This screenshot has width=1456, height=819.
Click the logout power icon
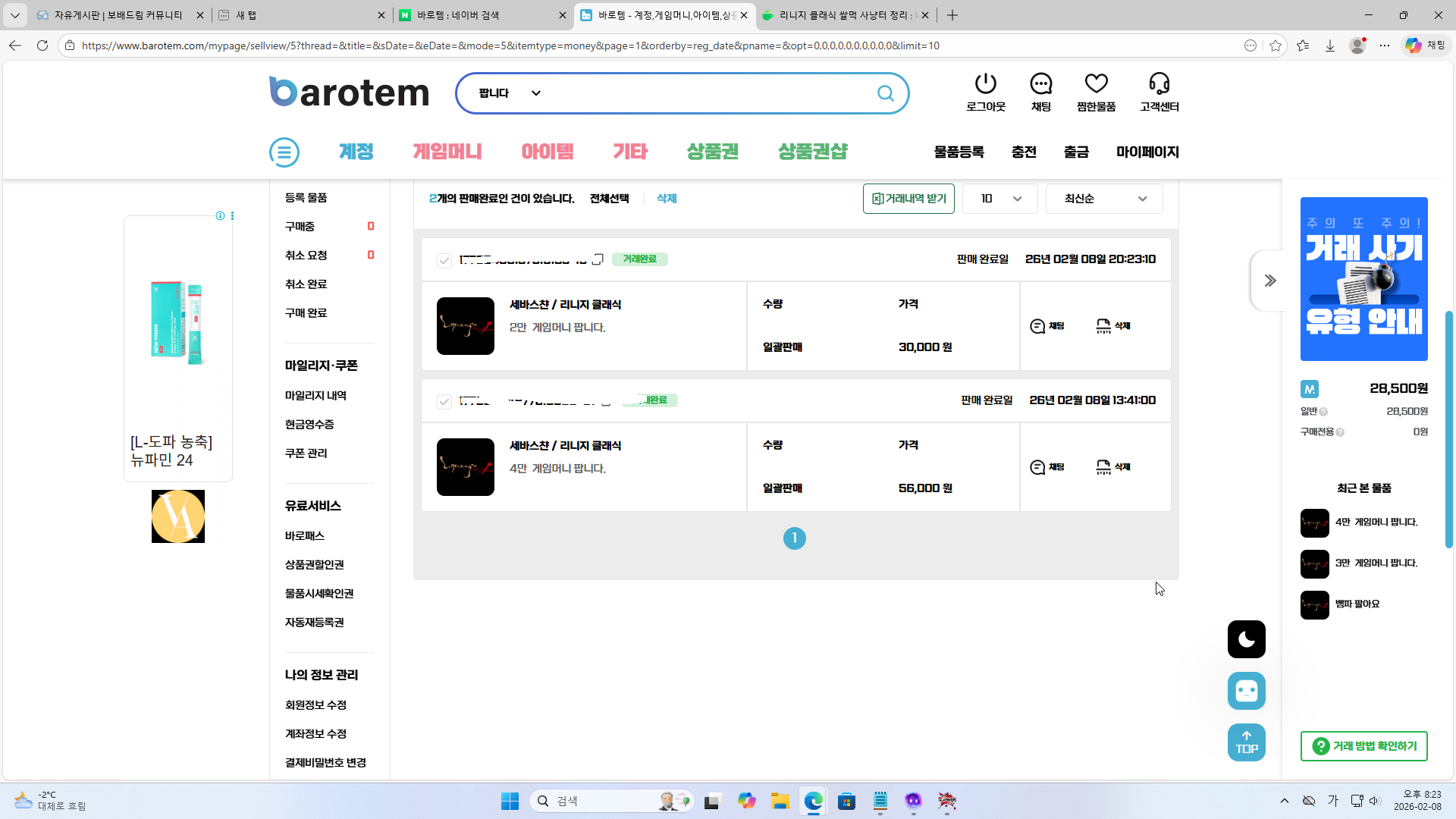tap(985, 83)
